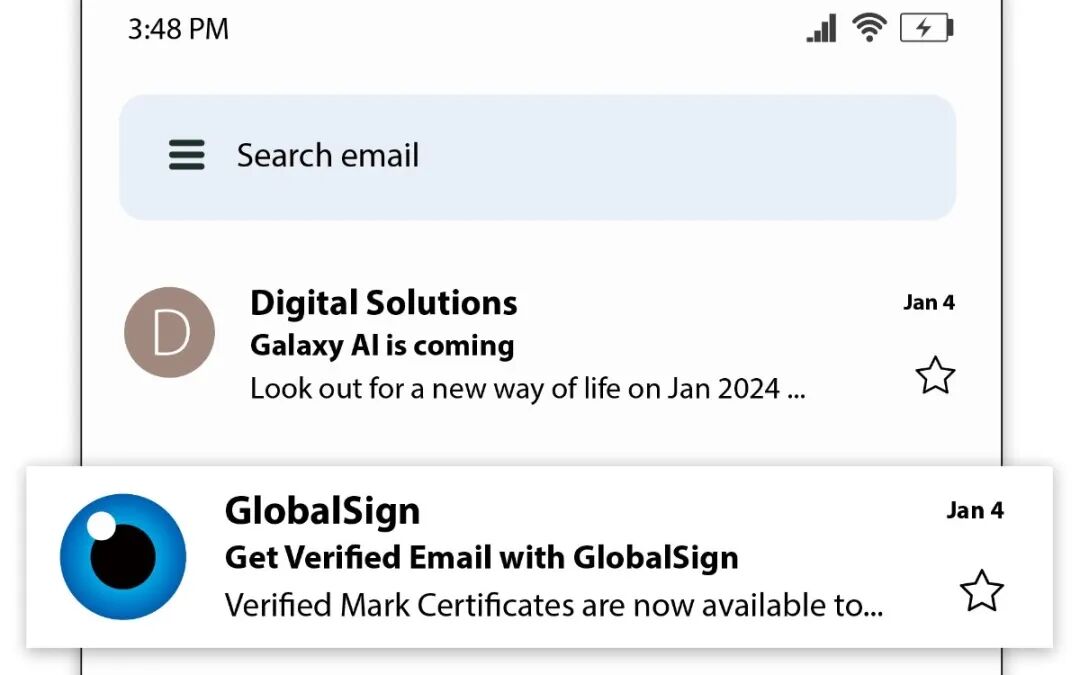Tap the 3:48 PM status bar clock
Image resolution: width=1080 pixels, height=675 pixels.
tap(178, 29)
